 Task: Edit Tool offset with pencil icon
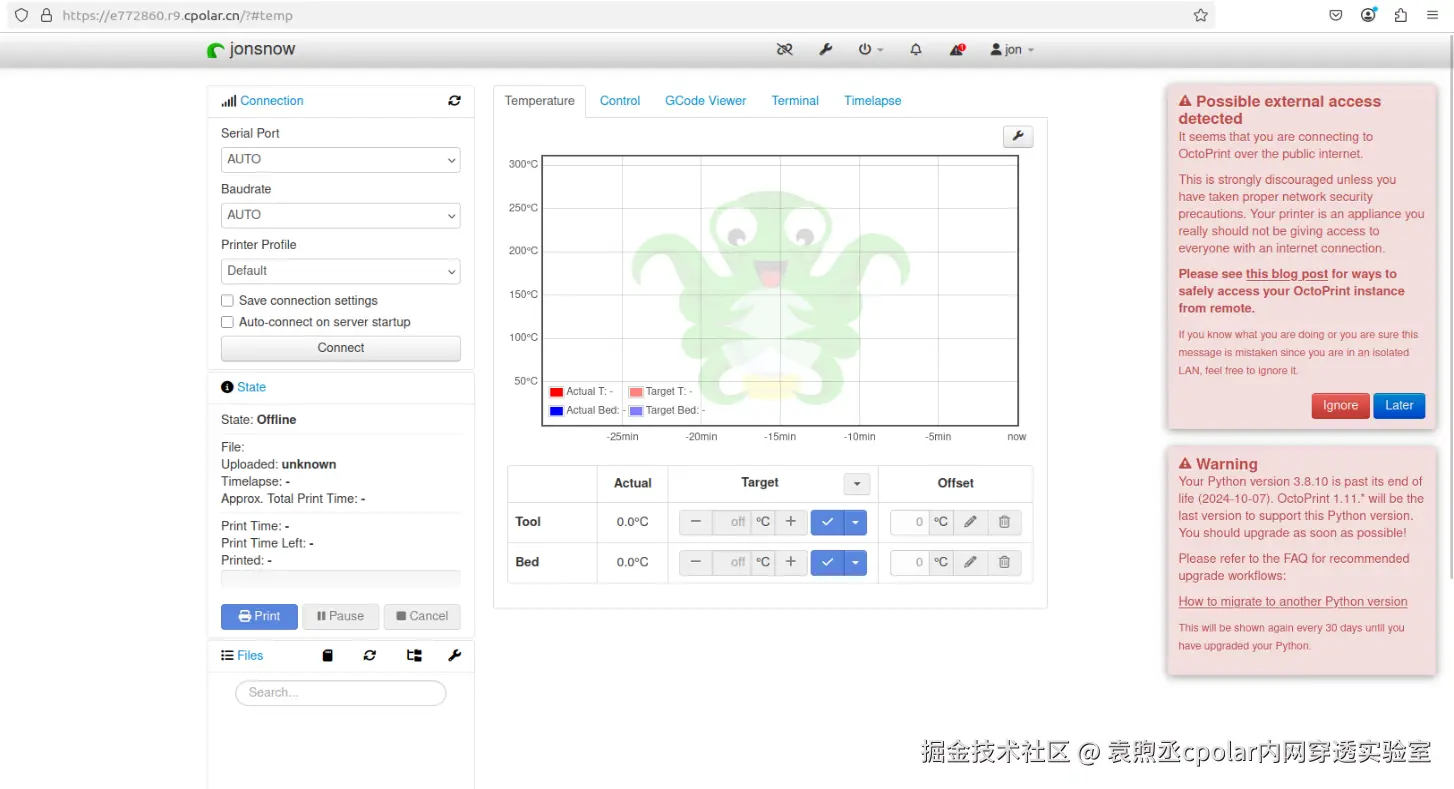pos(970,522)
